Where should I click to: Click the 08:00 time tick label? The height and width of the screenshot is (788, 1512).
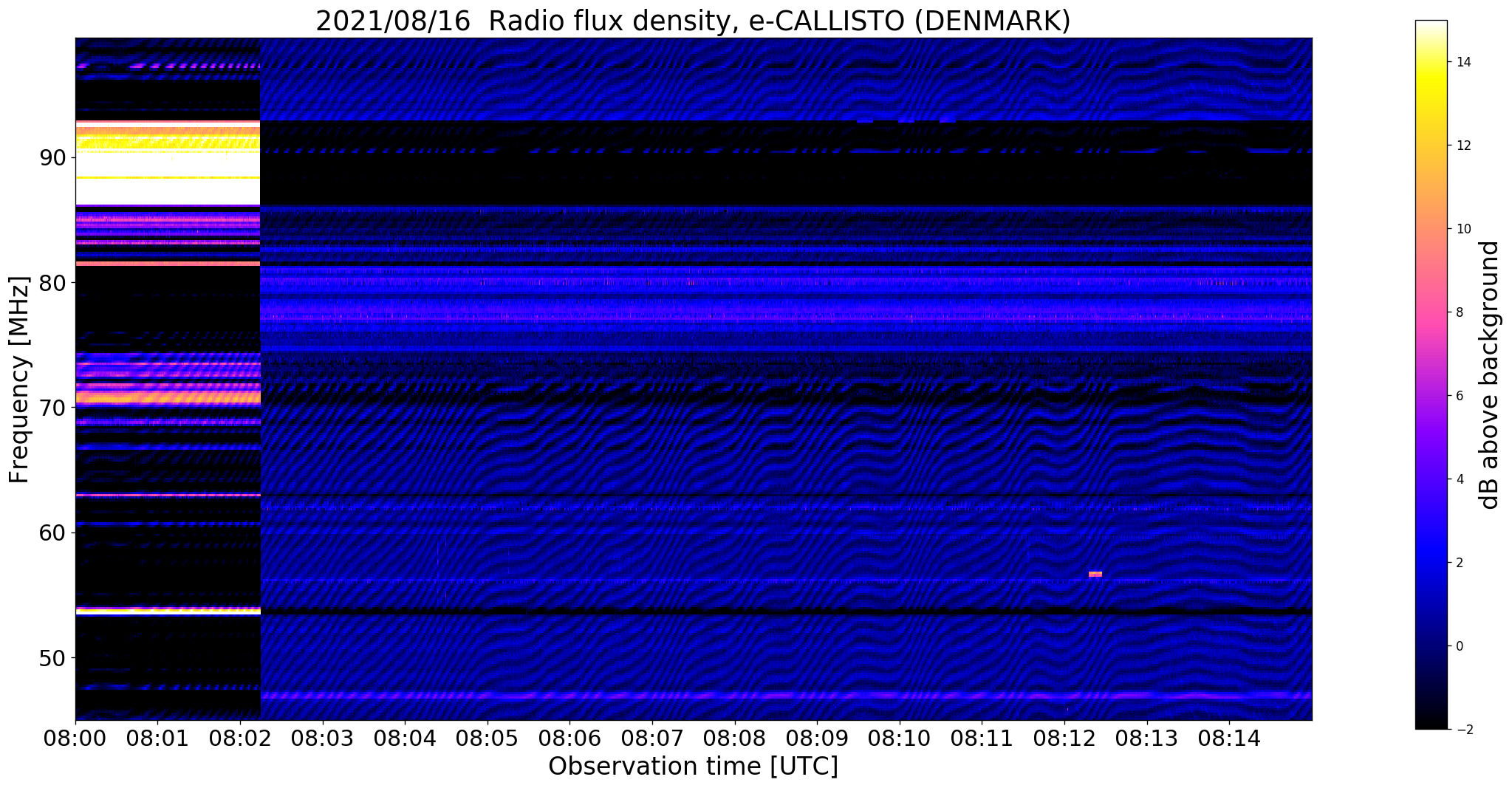pyautogui.click(x=75, y=738)
